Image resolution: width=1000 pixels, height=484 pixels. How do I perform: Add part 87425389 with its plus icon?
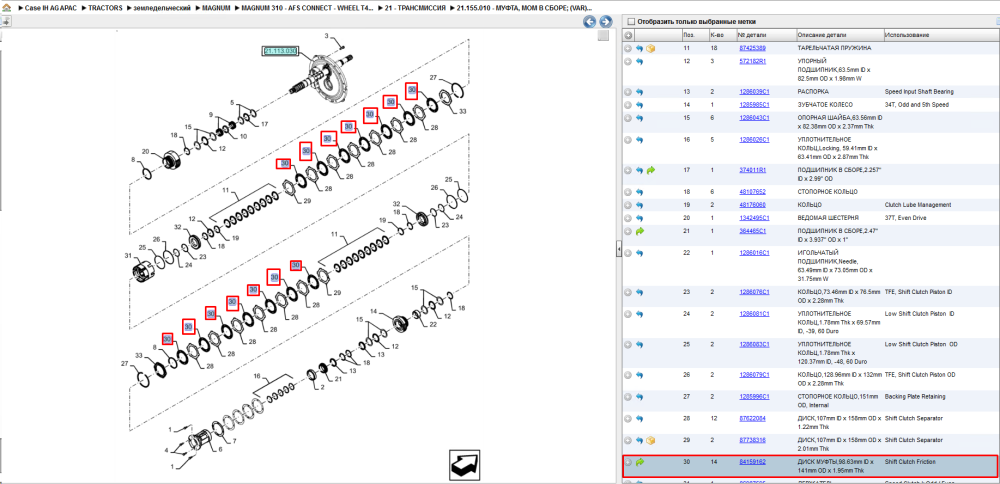(628, 48)
